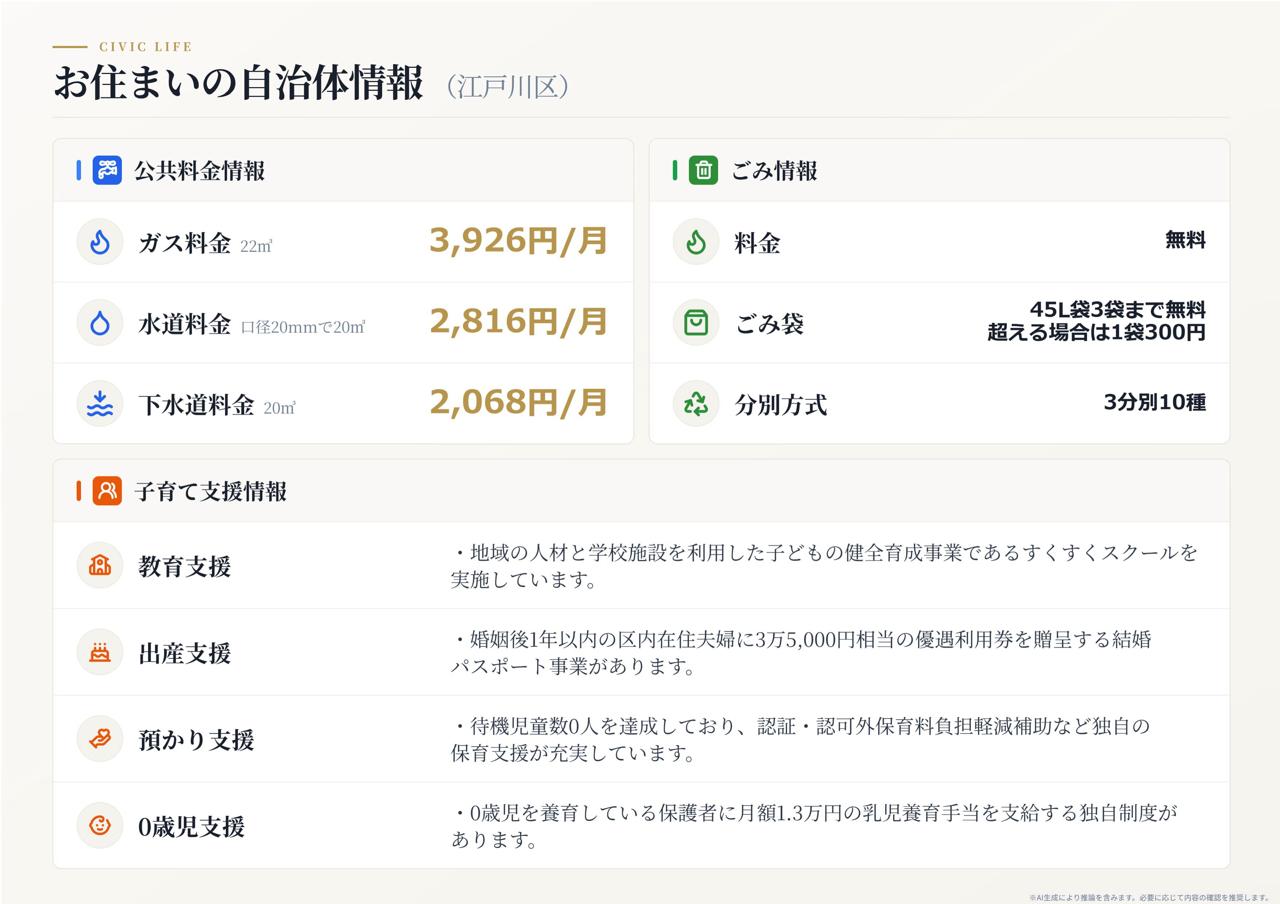Click the お住まいの自治体情報 page title

(x=238, y=84)
